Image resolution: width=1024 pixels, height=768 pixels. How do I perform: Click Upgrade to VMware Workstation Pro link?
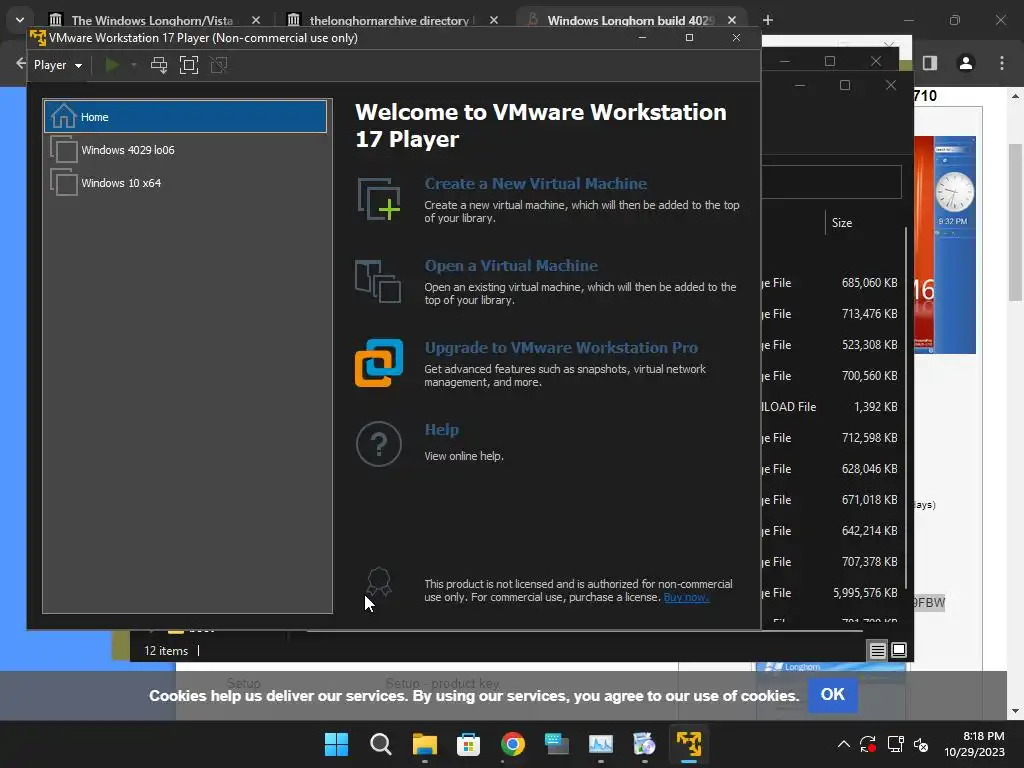pos(561,347)
